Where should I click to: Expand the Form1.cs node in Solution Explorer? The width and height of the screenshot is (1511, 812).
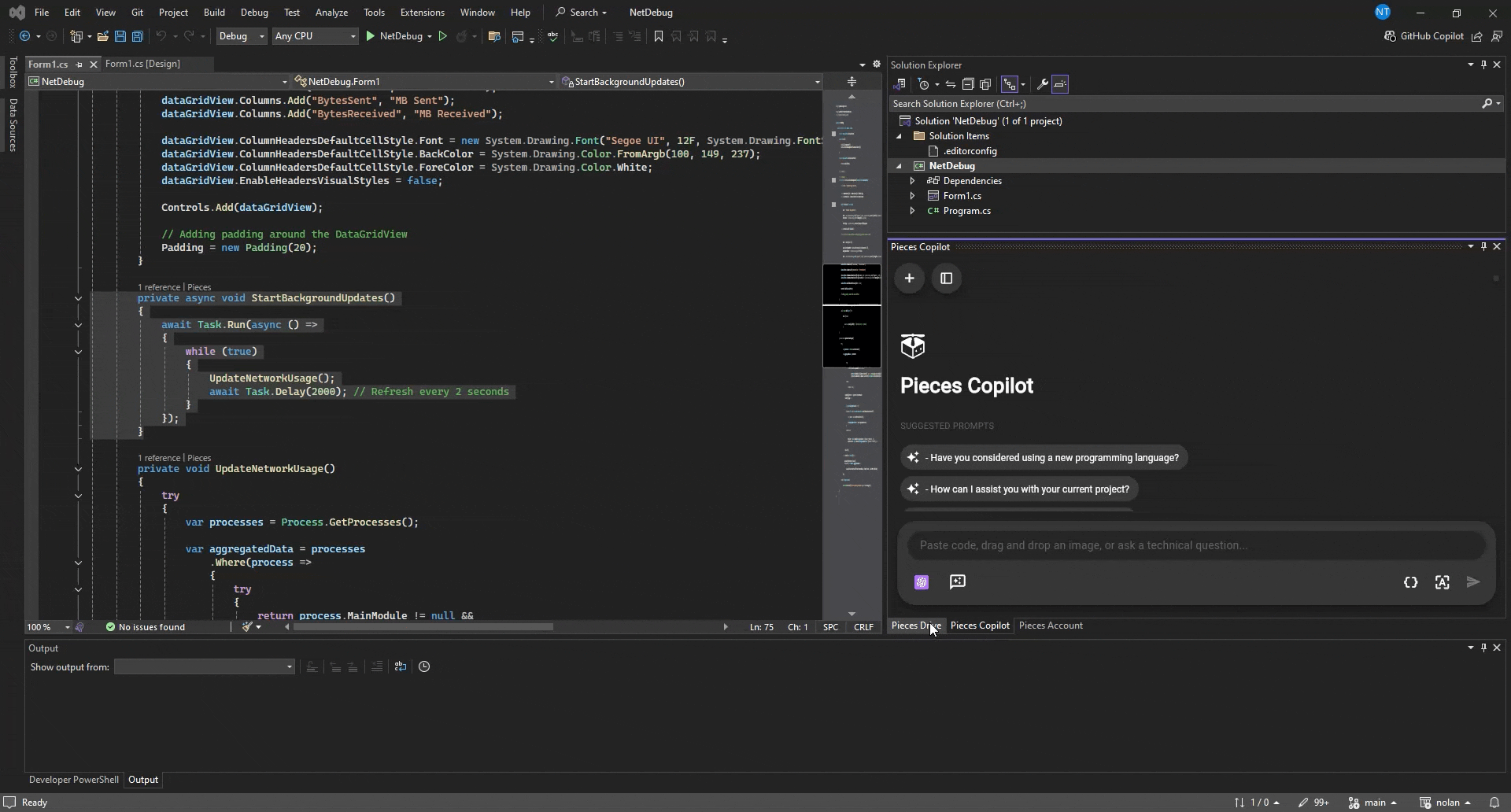[912, 196]
